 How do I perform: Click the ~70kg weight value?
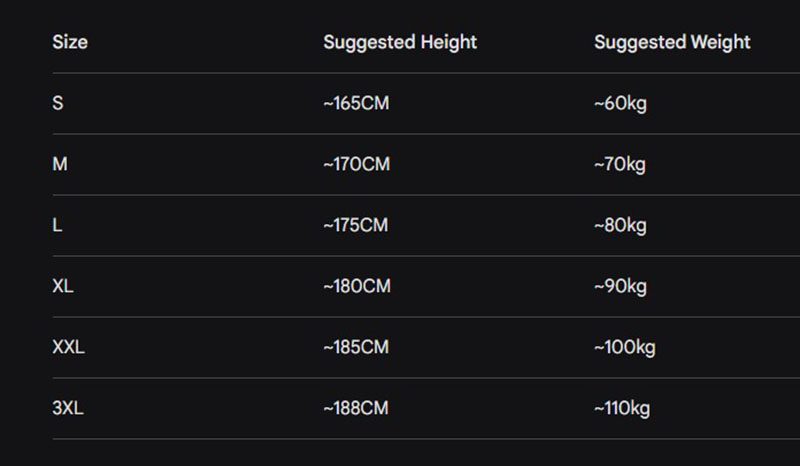(620, 164)
